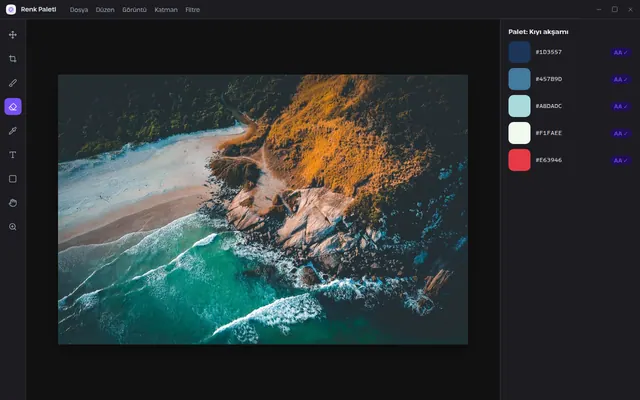The height and width of the screenshot is (400, 640).
Task: Click the AA badge for #A8DADC
Action: click(621, 106)
